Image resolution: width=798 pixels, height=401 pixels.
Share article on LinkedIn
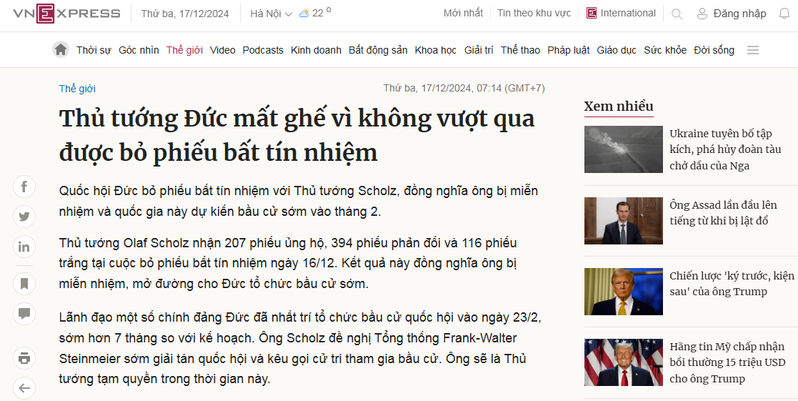click(x=24, y=245)
